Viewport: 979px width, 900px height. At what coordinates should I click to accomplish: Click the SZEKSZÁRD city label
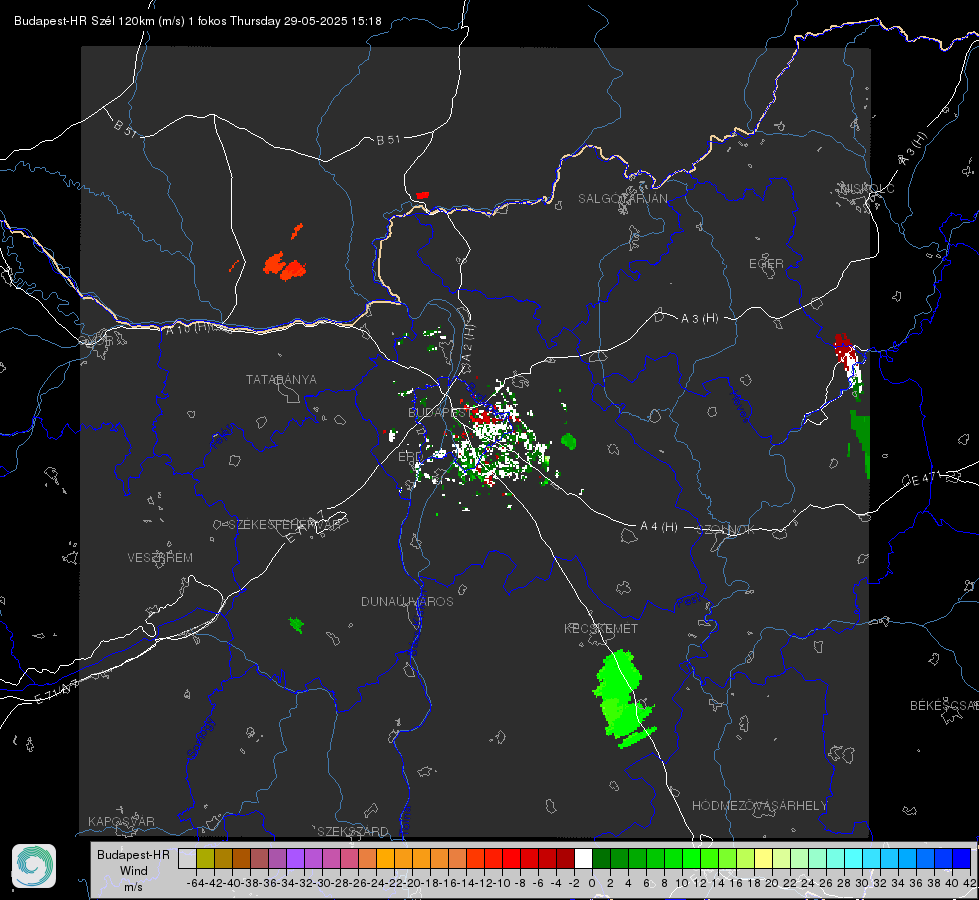pyautogui.click(x=353, y=831)
